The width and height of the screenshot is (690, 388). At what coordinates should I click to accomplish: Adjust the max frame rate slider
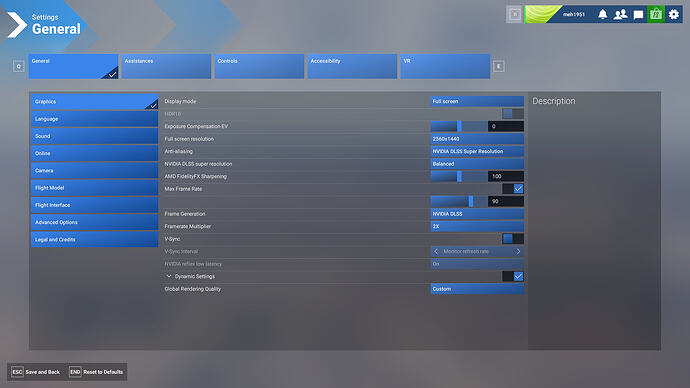459,201
